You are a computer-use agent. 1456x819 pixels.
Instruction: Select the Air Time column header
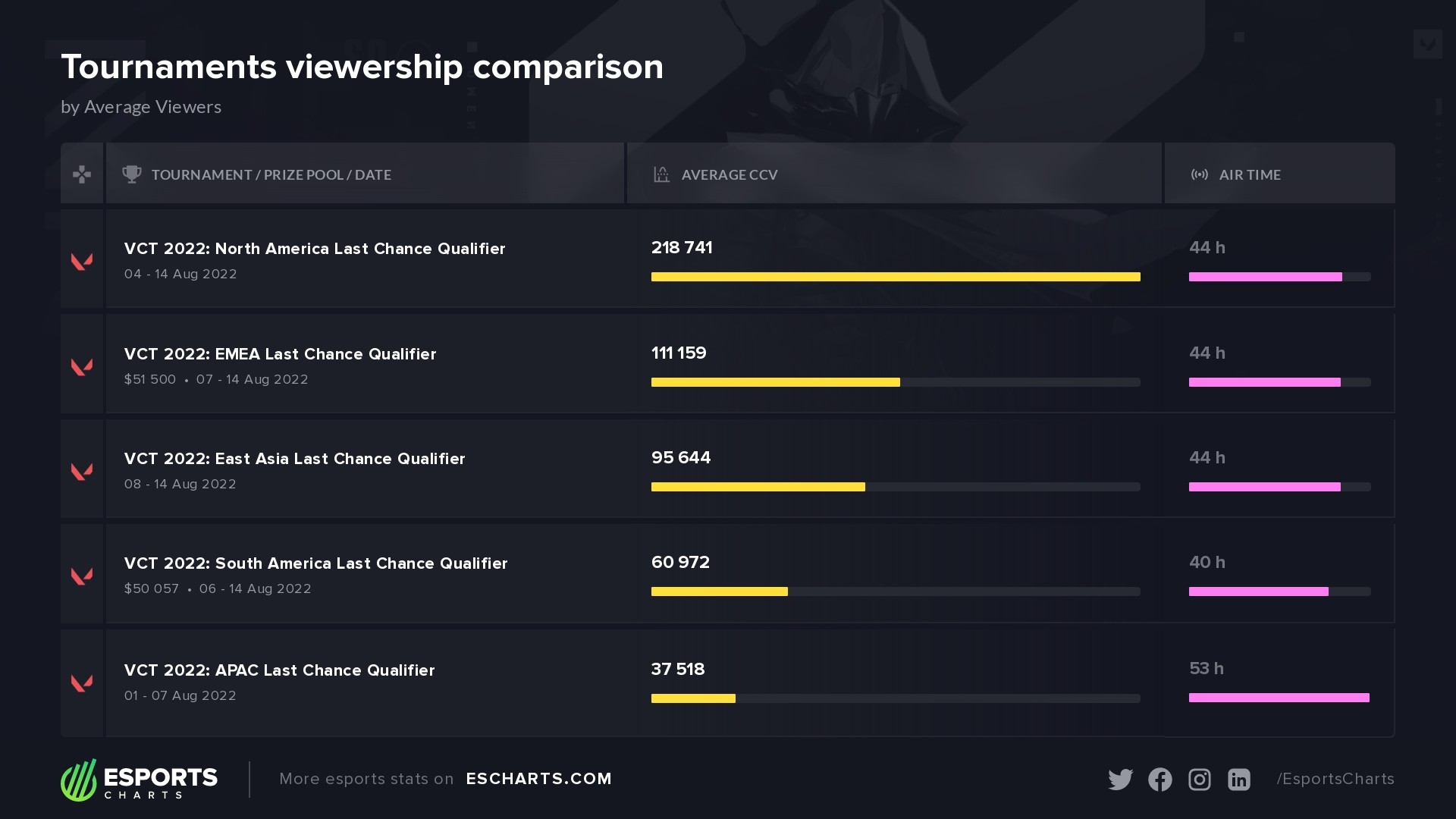tap(1249, 174)
